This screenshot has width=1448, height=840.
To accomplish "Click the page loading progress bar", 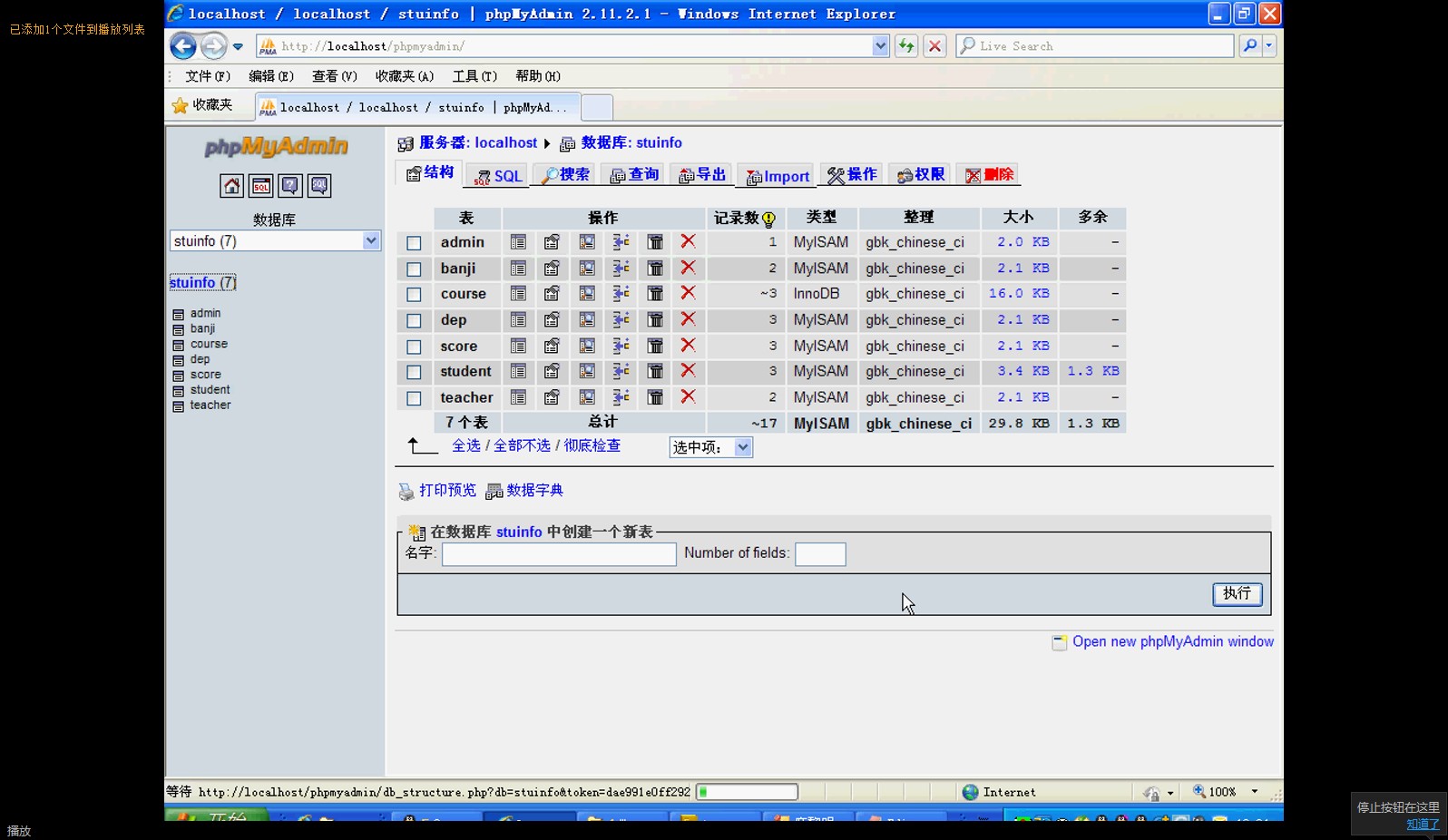I will (747, 792).
